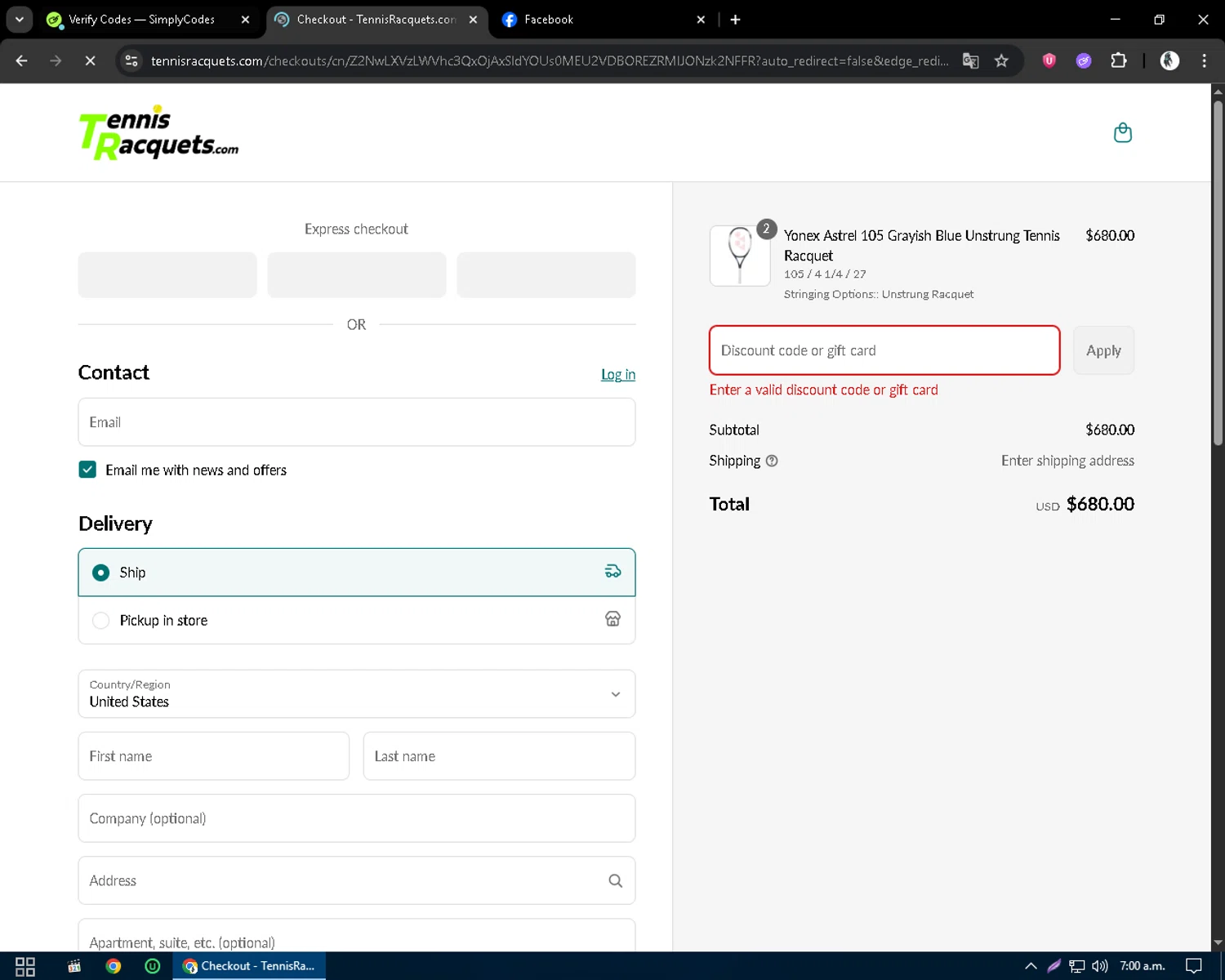The height and width of the screenshot is (980, 1225).
Task: Select the Ship delivery option
Action: click(357, 572)
